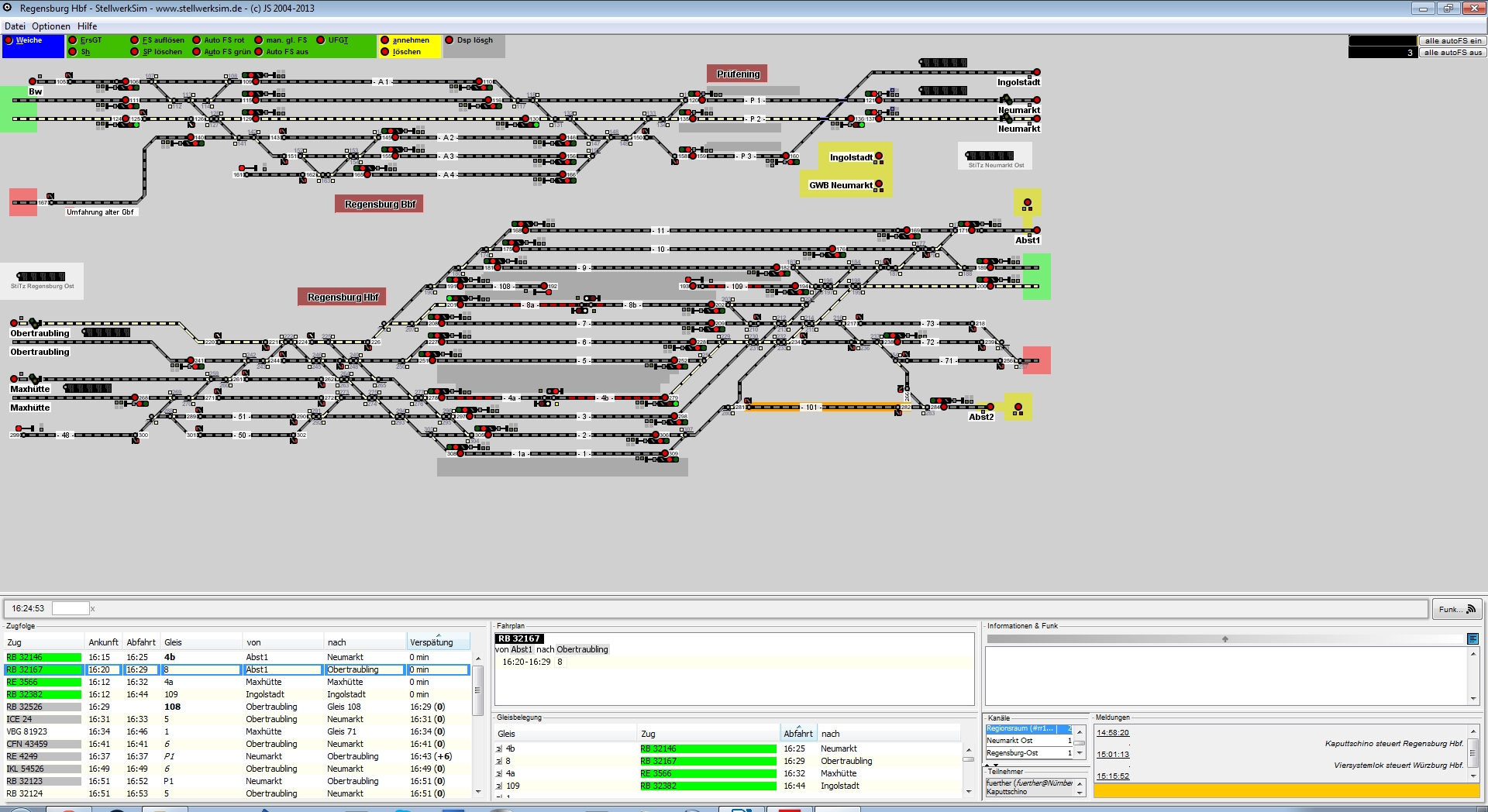The image size is (1488, 812).
Task: Sort Zugfolge list by Abfahrt column
Action: 142,642
